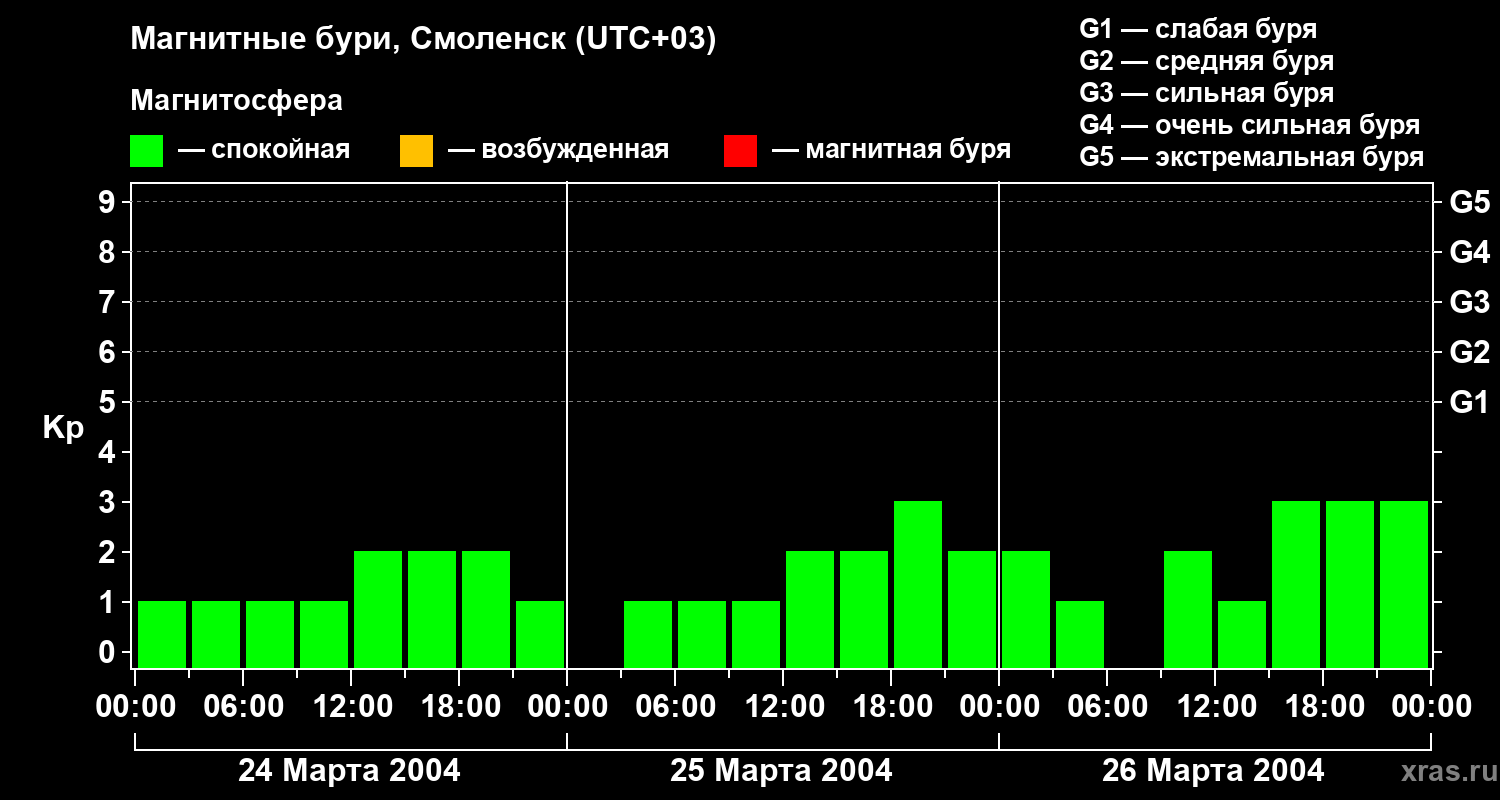Click the 'Магнитосфера' heading
Viewport: 1500px width, 800px height.
click(x=236, y=101)
